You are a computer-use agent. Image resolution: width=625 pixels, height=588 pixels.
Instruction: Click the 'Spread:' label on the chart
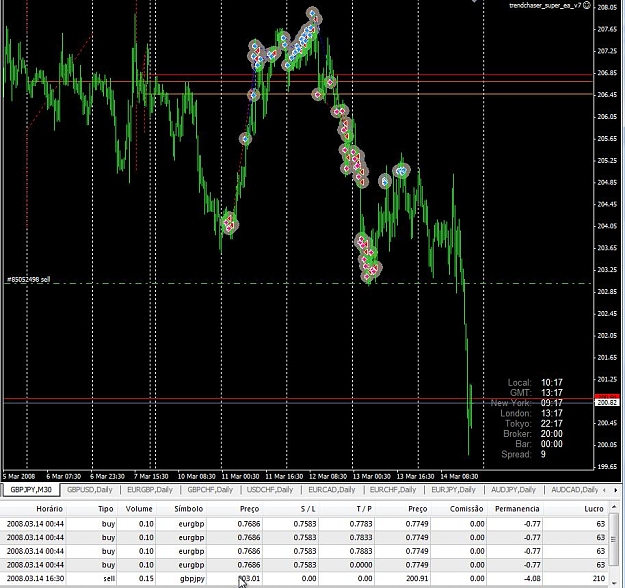pyautogui.click(x=516, y=454)
